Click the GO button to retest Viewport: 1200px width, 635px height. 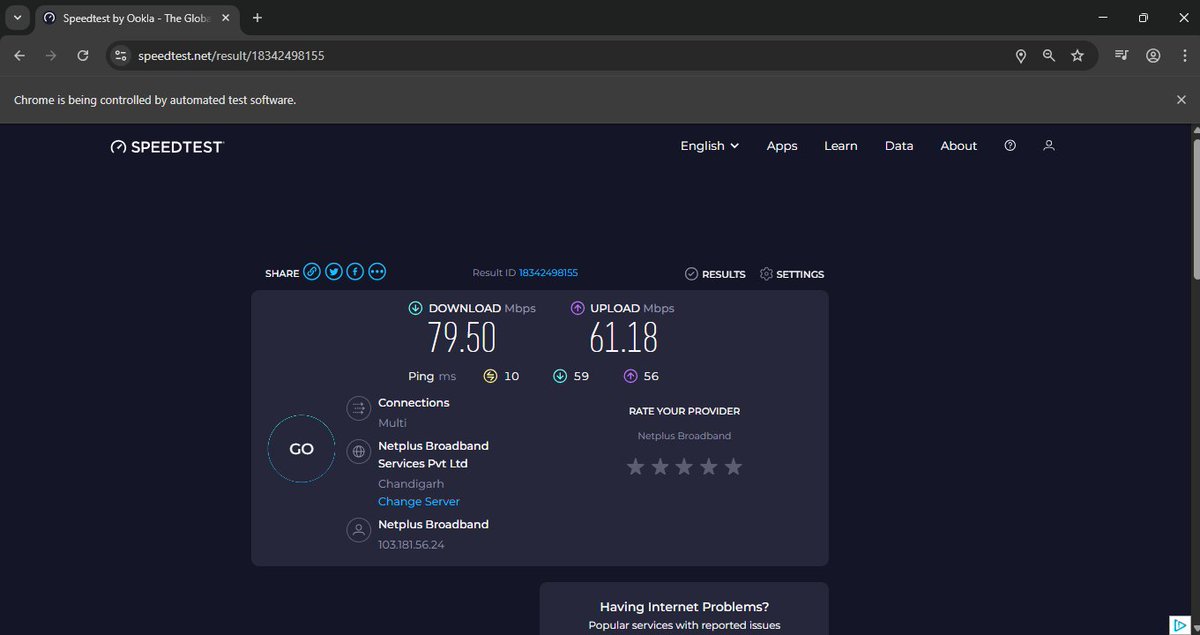point(300,448)
